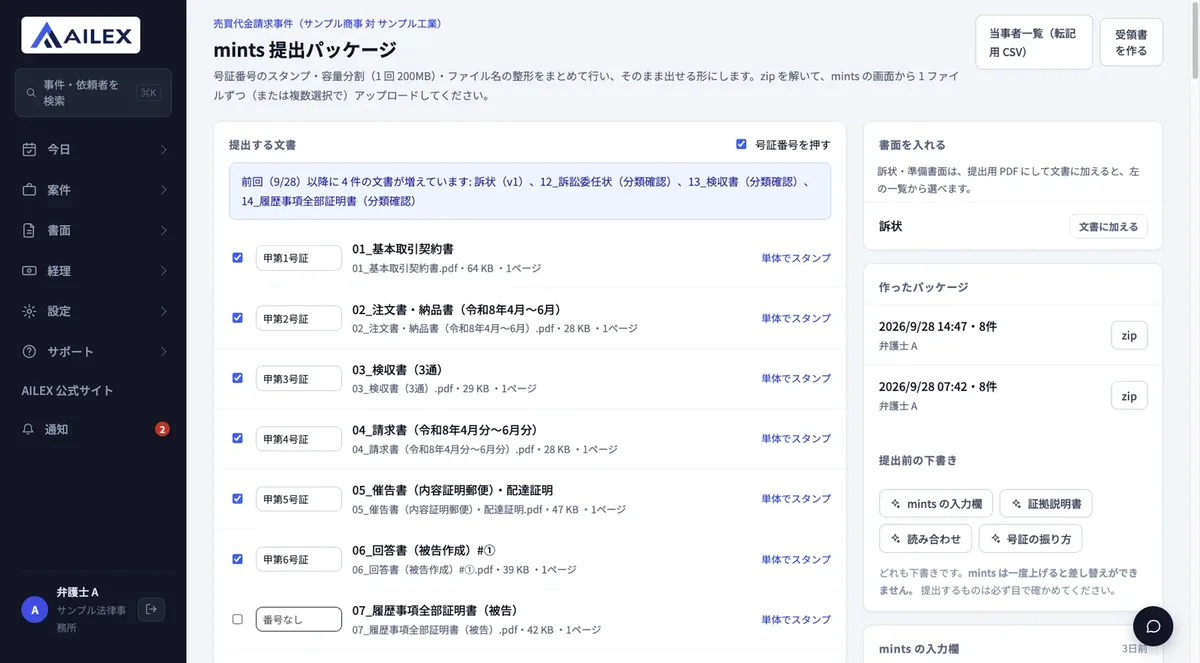Open 案件 in the sidebar
This screenshot has height=663, width=1200.
coord(93,189)
